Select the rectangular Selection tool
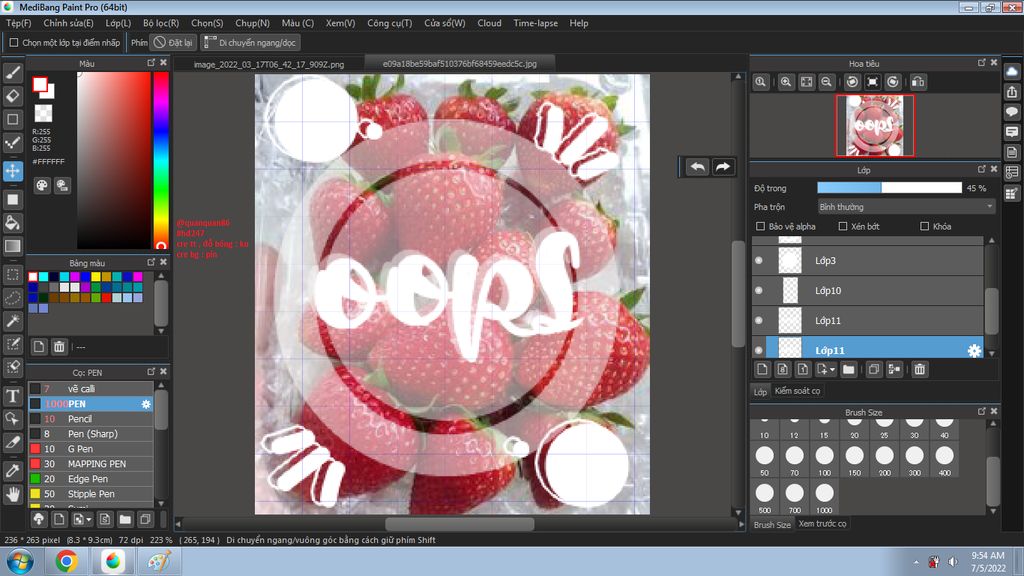This screenshot has height=576, width=1024. pyautogui.click(x=12, y=274)
